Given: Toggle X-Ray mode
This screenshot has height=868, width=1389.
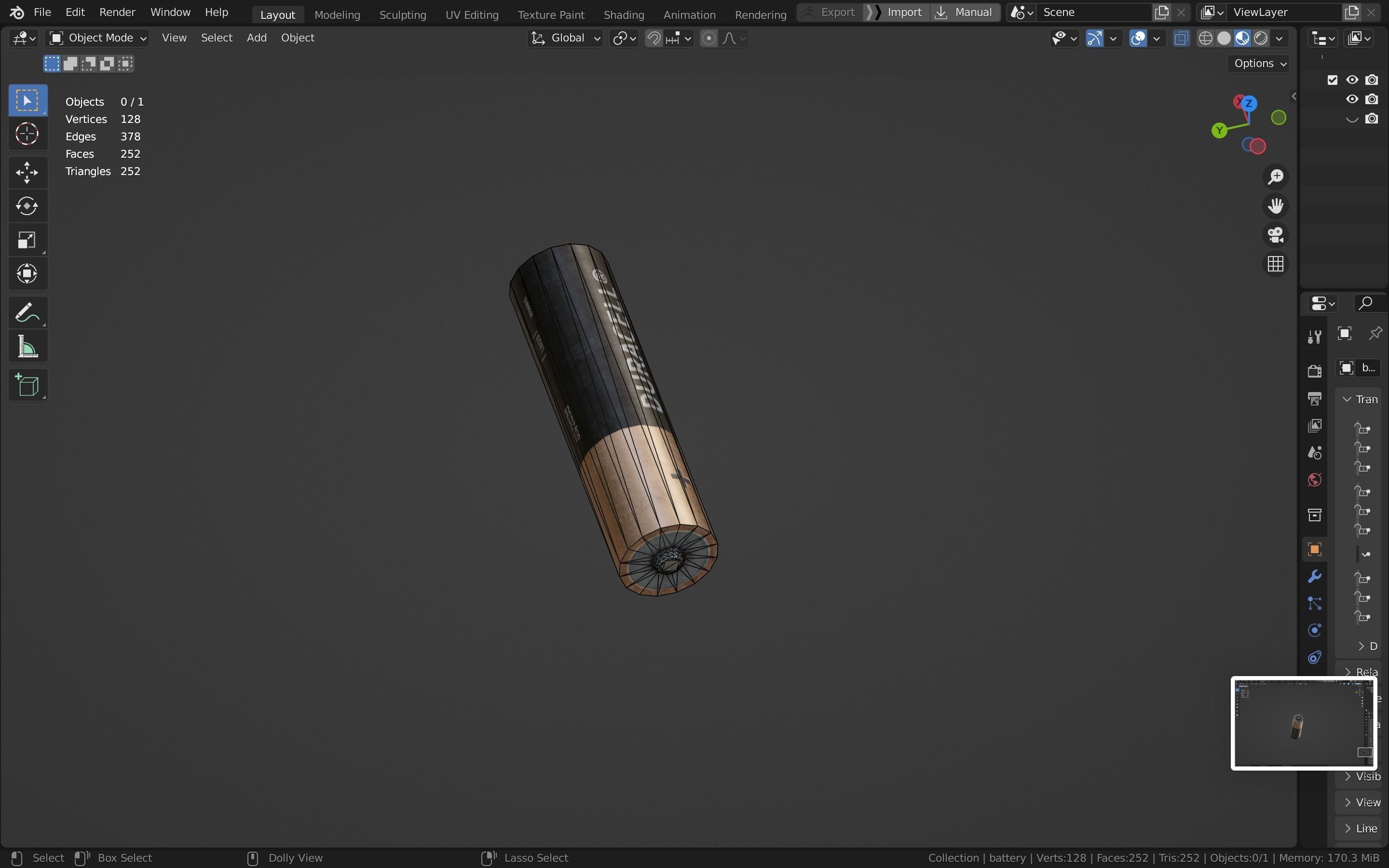Looking at the screenshot, I should click(x=1181, y=39).
